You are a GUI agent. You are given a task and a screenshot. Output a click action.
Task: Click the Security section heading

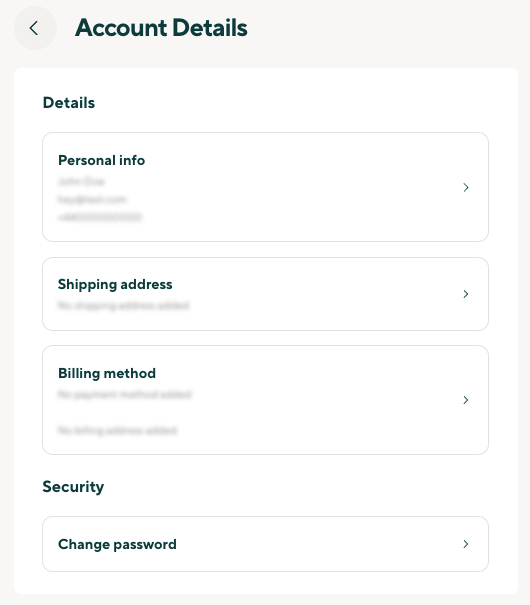tap(73, 487)
